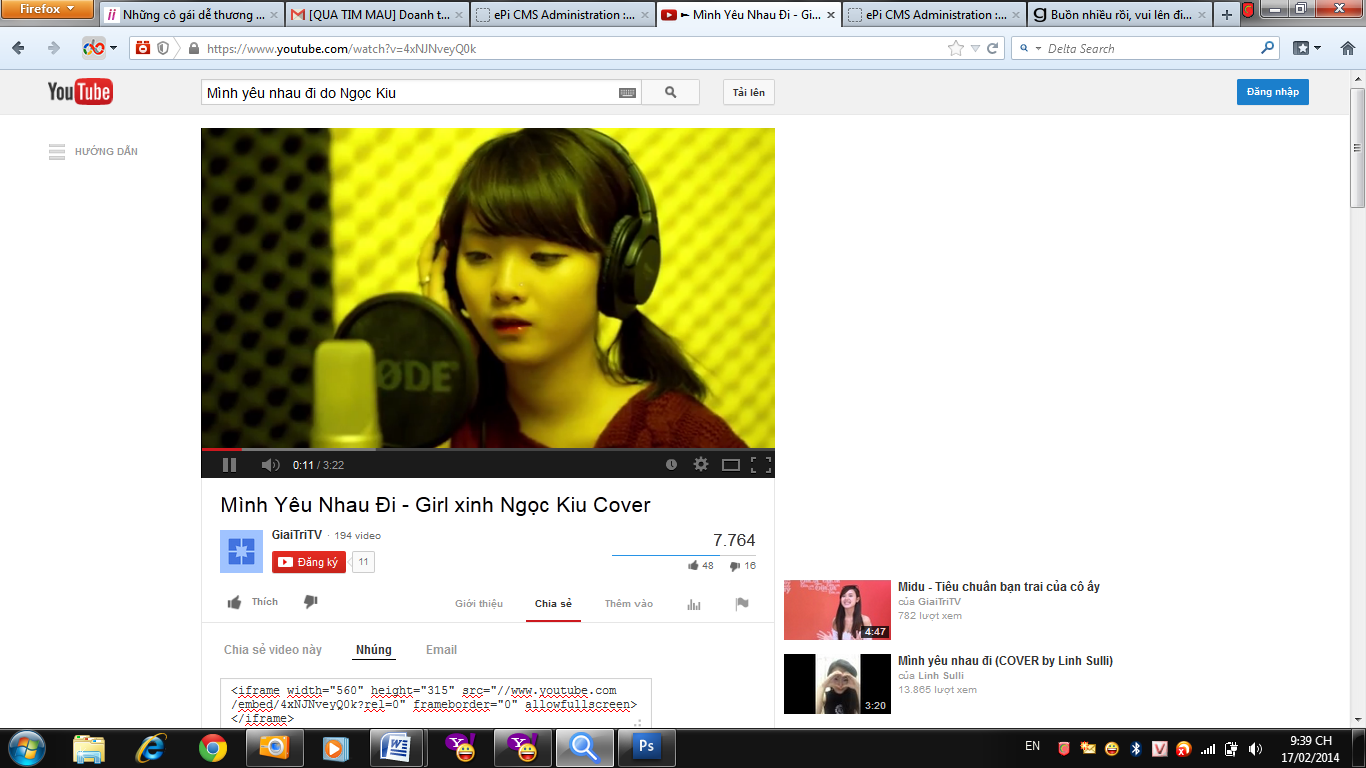Pause the video playback

point(229,464)
